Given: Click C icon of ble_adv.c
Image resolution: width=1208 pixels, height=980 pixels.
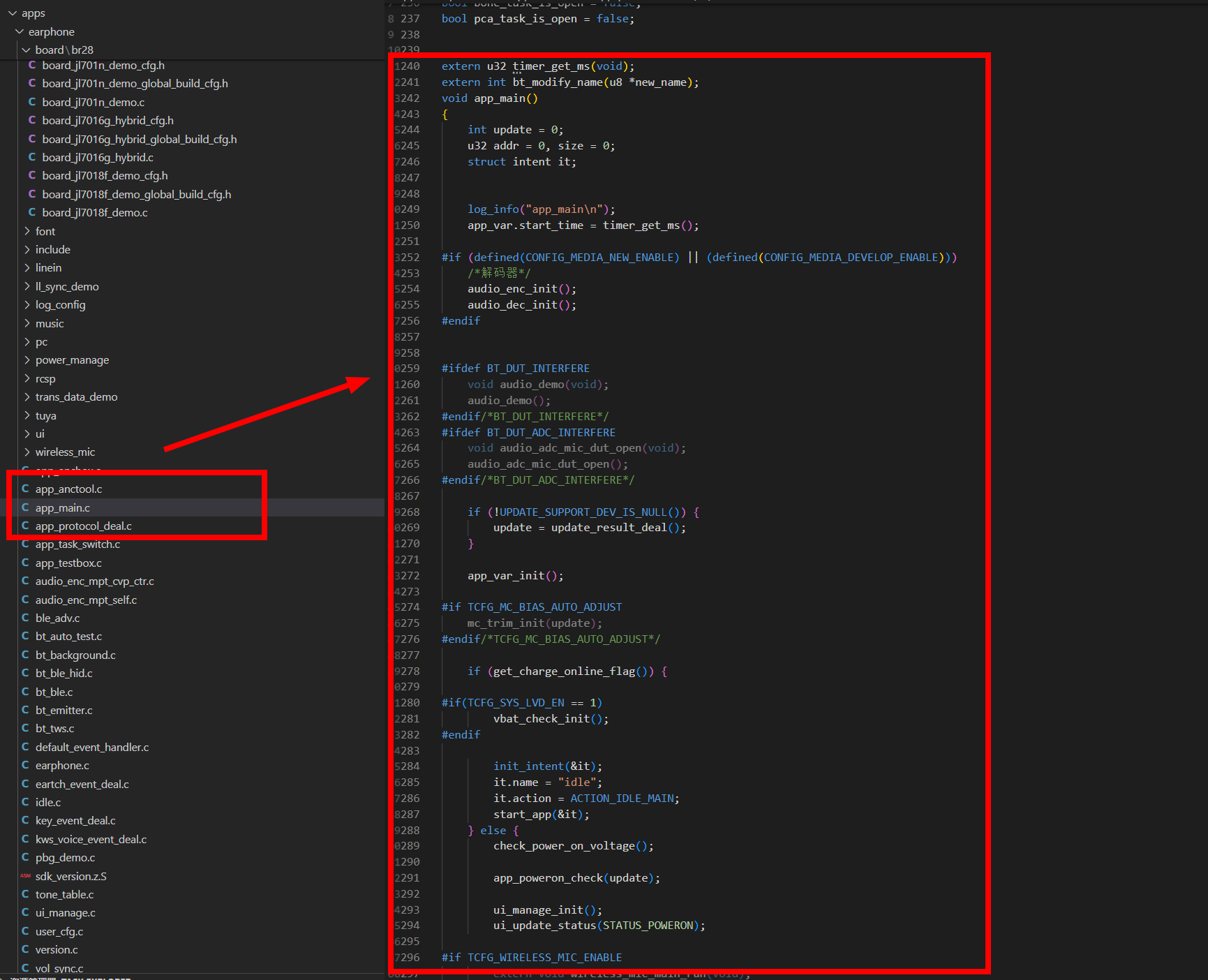Looking at the screenshot, I should pyautogui.click(x=25, y=618).
